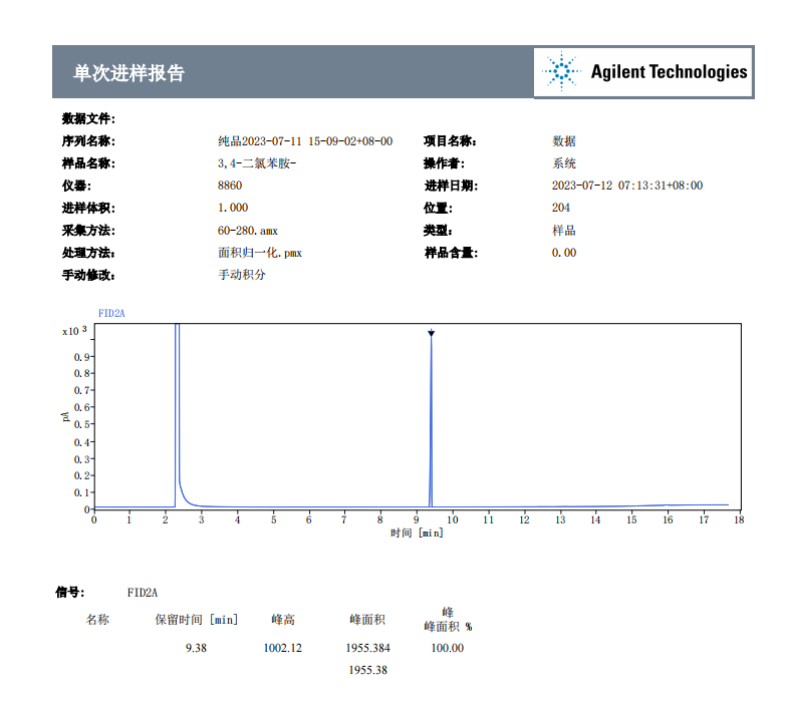Select the report title 单次进样报告
Image resolution: width=787 pixels, height=706 pixels.
[129, 73]
